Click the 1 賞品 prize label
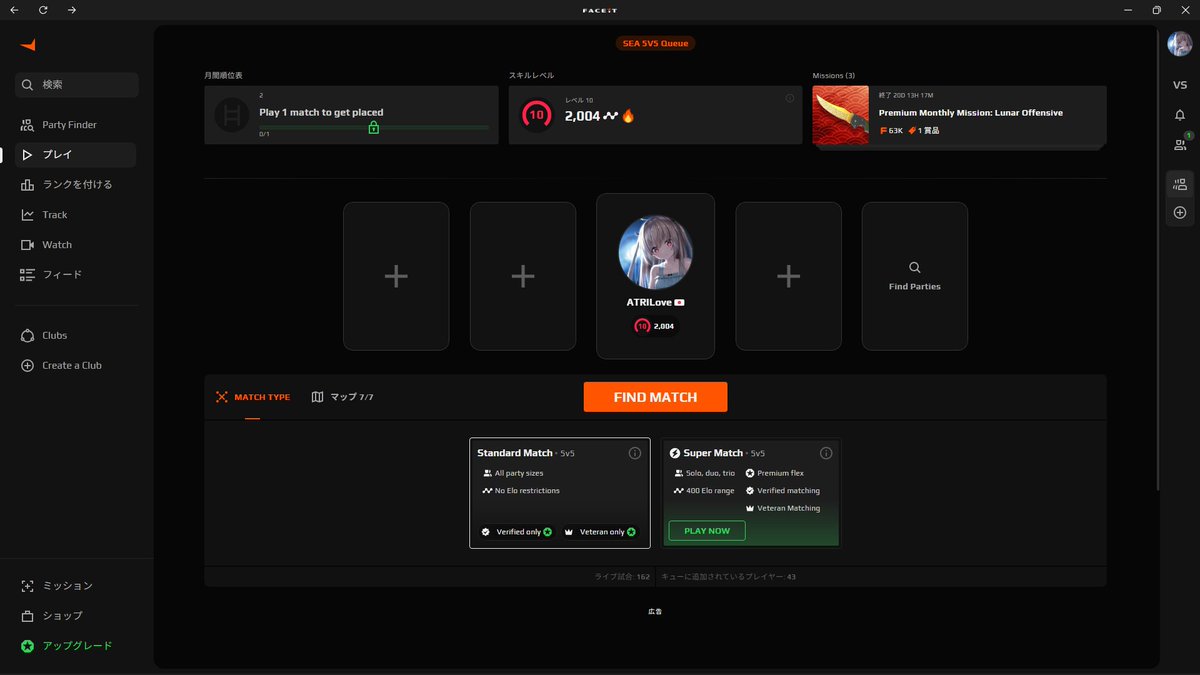Image resolution: width=1200 pixels, height=675 pixels. (x=923, y=131)
